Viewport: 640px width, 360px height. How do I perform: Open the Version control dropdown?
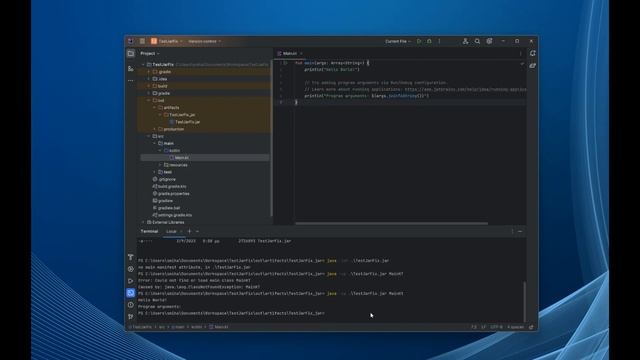tap(204, 41)
